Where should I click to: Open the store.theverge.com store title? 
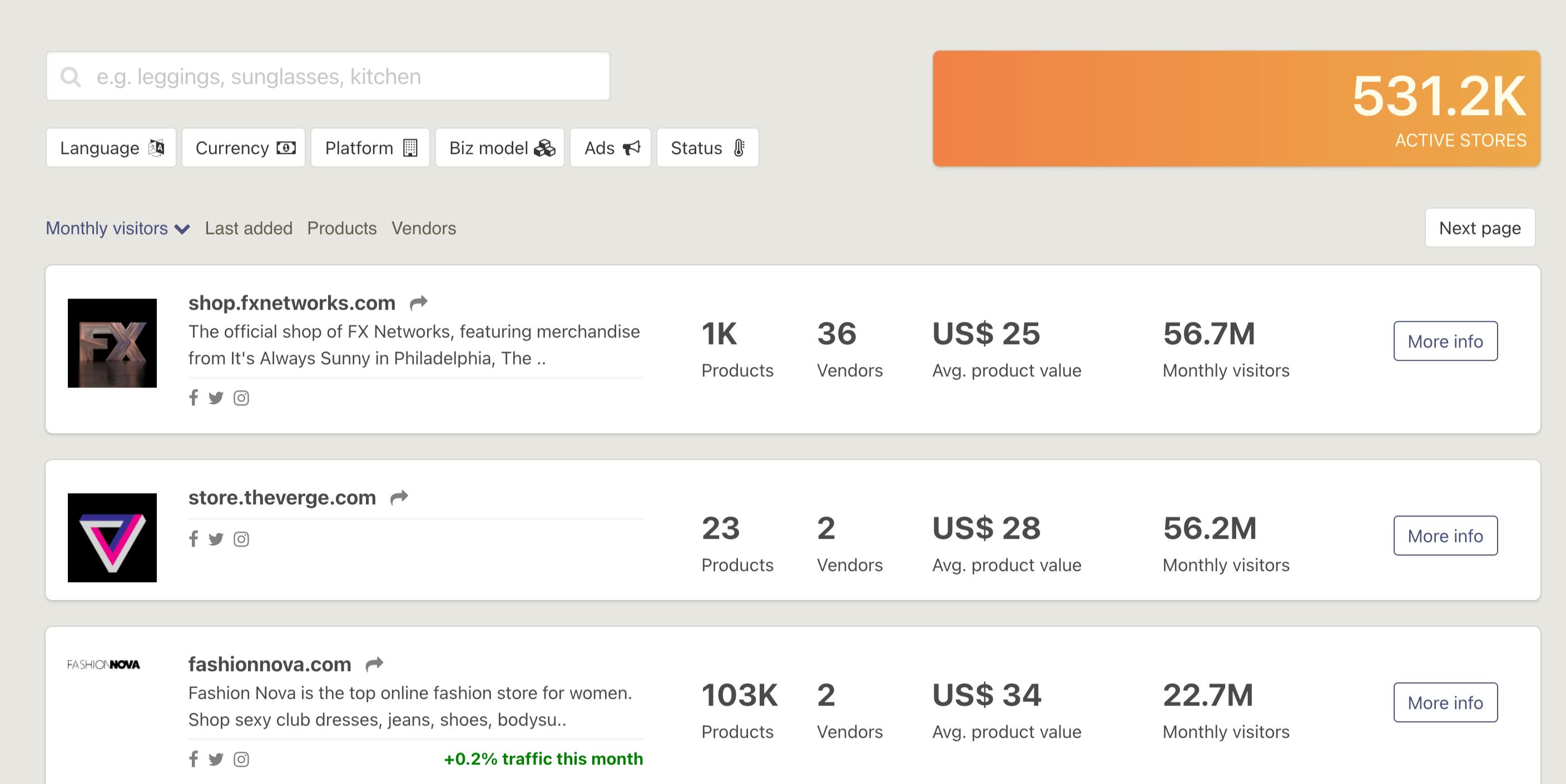282,497
